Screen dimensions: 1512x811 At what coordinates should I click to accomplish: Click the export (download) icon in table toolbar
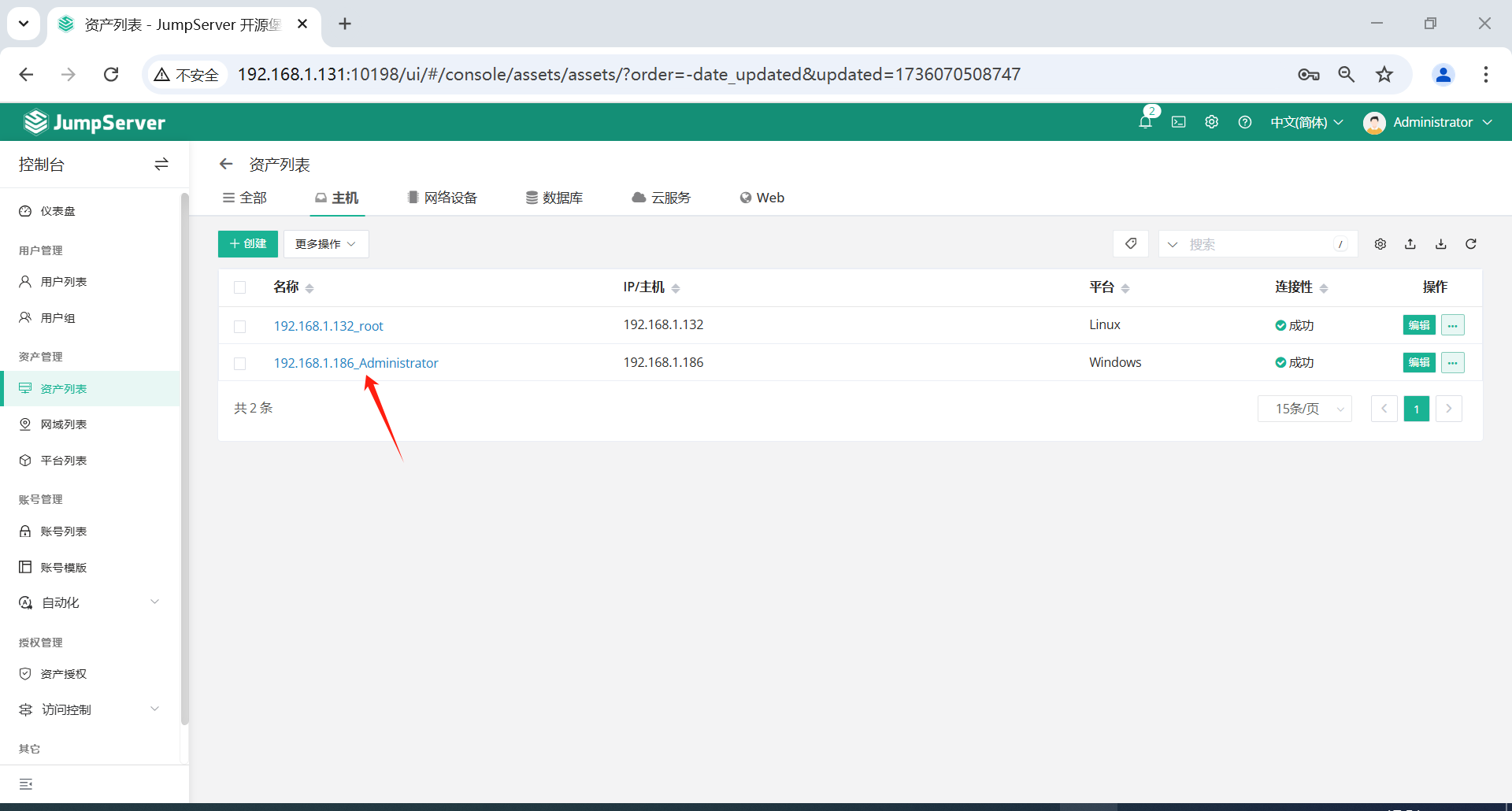pos(1441,244)
